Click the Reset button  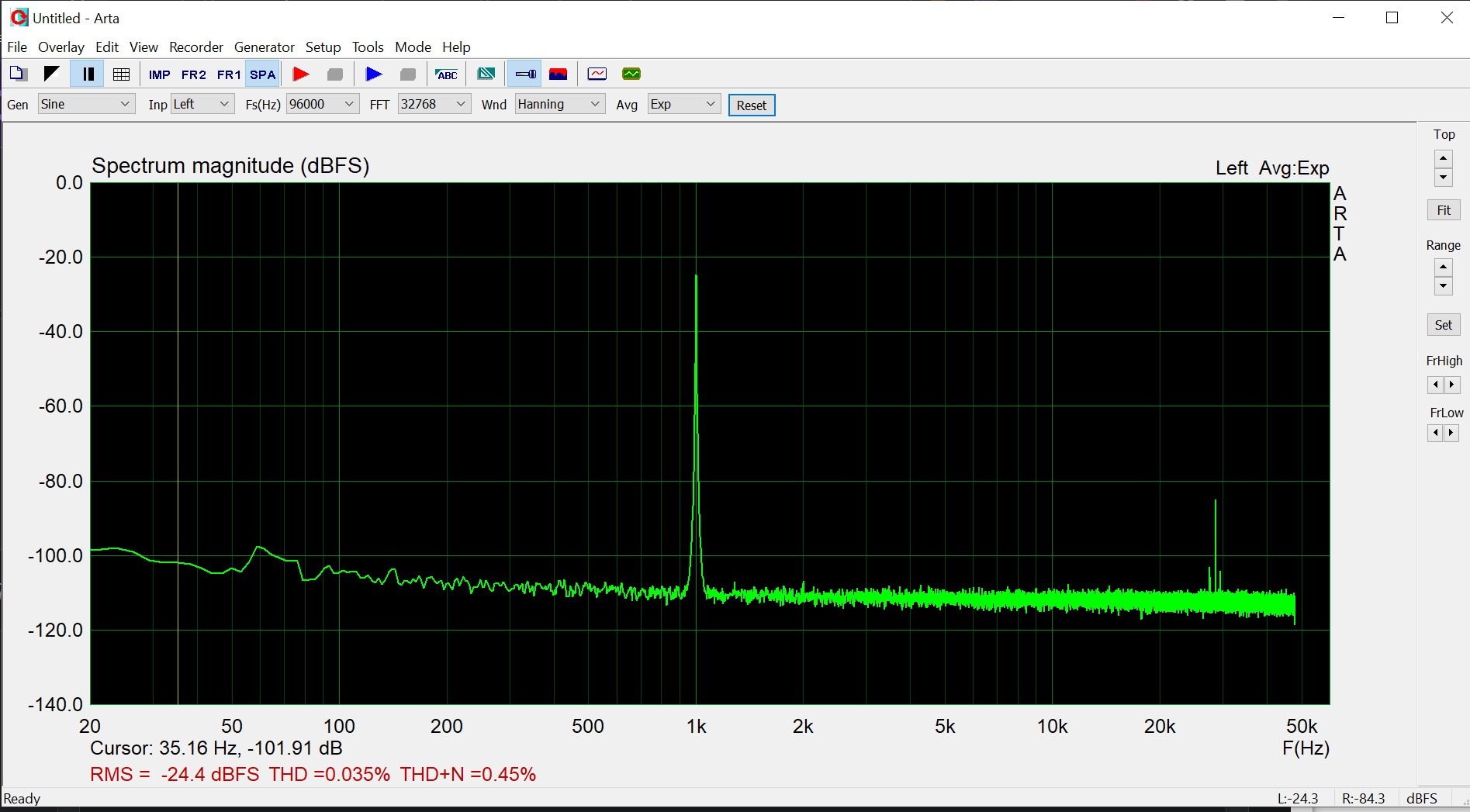(752, 105)
